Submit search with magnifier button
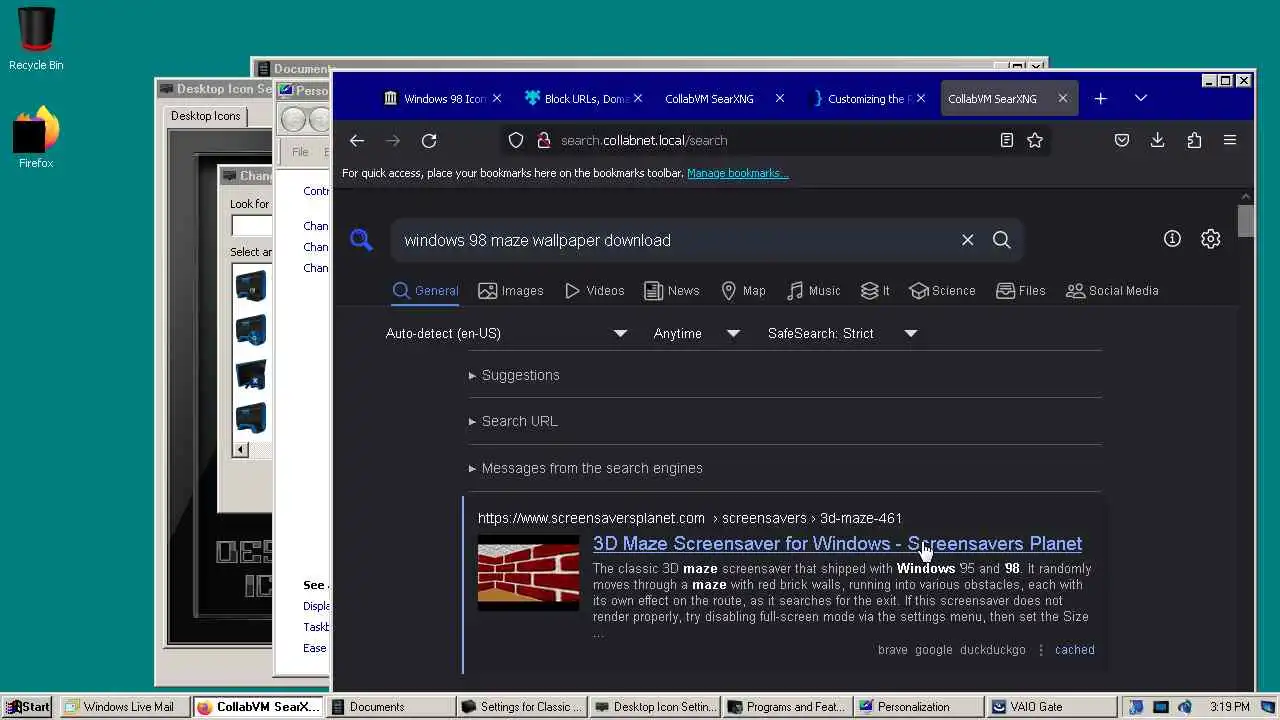 click(1001, 240)
